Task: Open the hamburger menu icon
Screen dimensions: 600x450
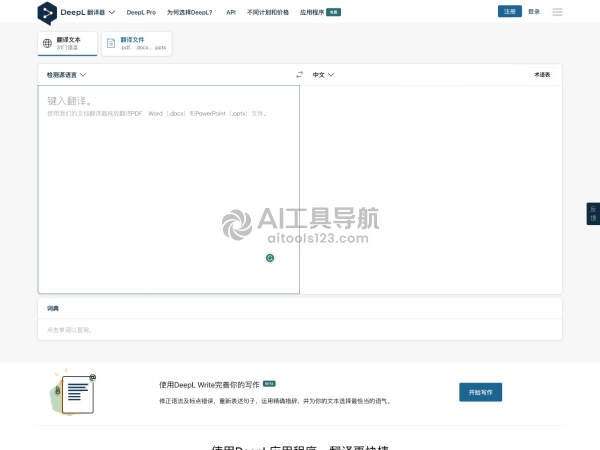Action: (557, 12)
